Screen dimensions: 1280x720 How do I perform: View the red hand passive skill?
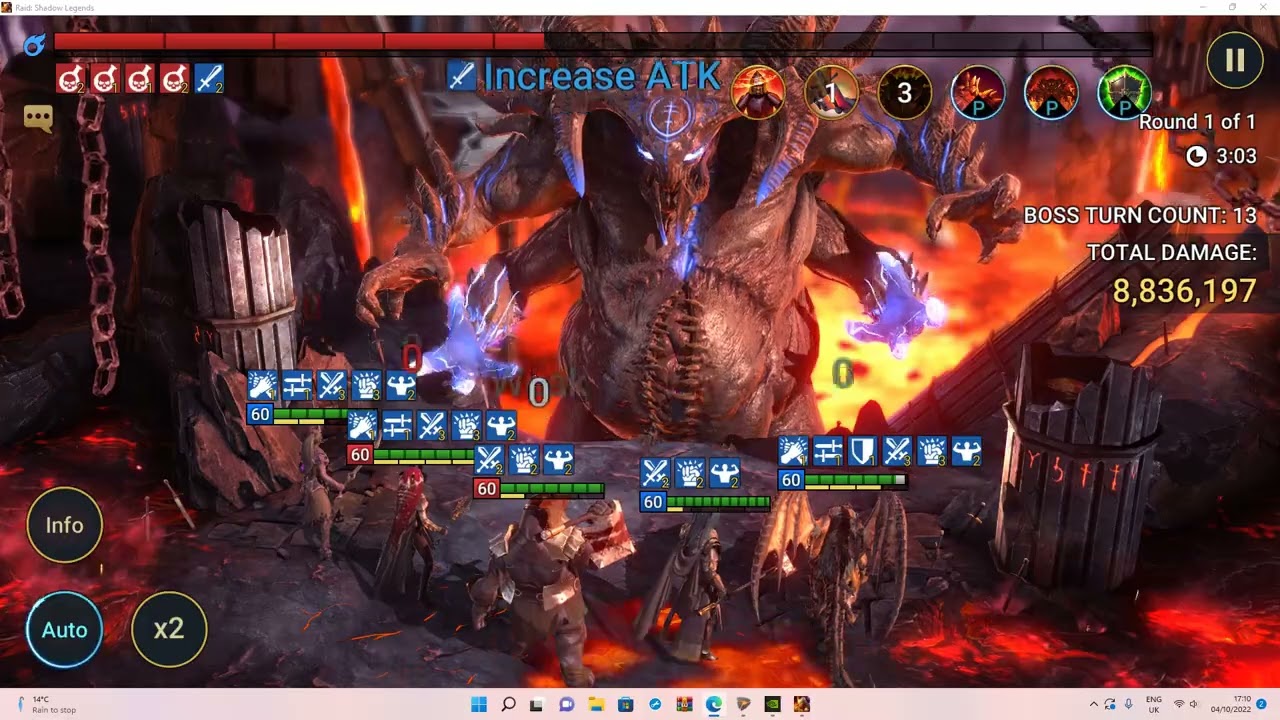pyautogui.click(x=977, y=93)
